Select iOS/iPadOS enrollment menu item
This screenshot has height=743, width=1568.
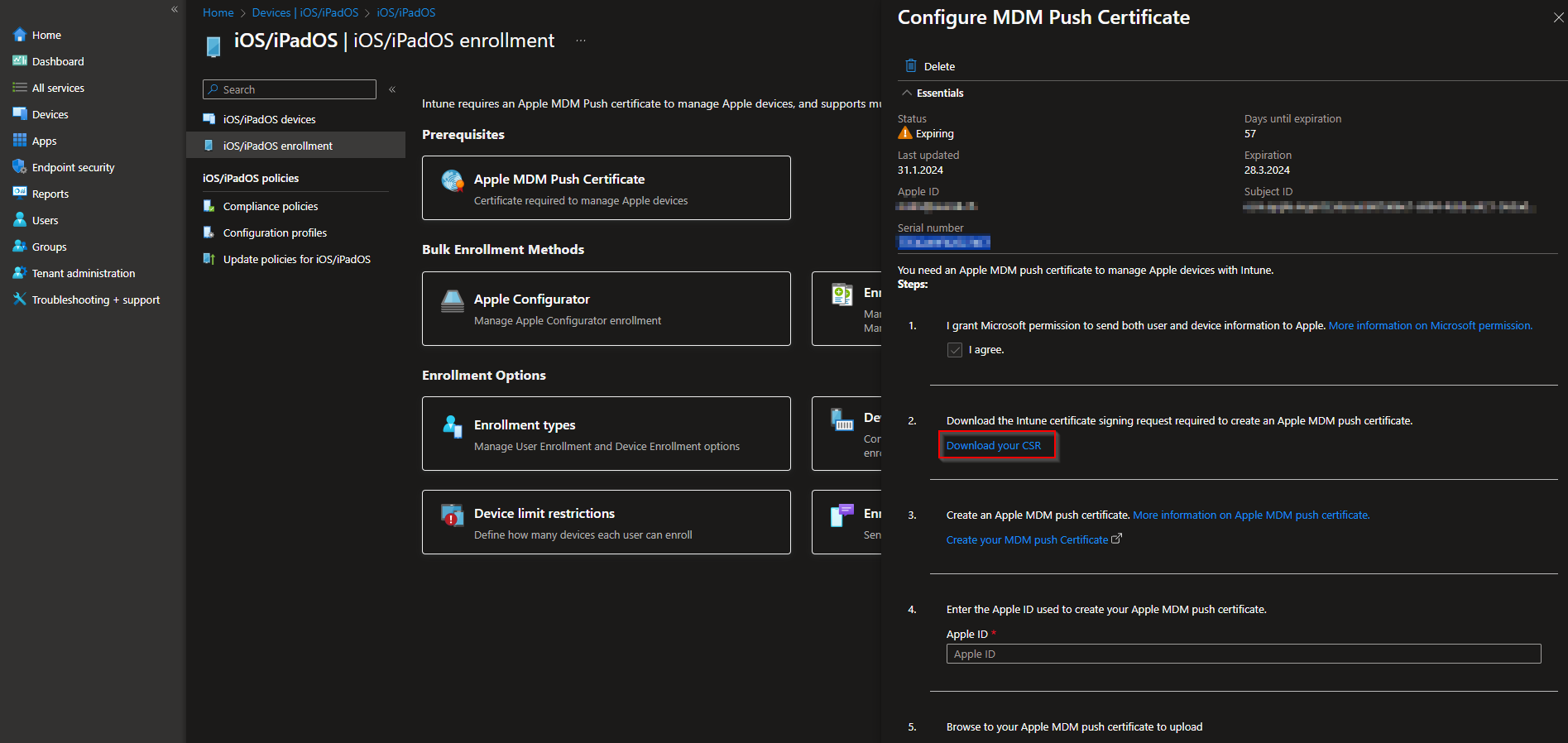pyautogui.click(x=296, y=146)
